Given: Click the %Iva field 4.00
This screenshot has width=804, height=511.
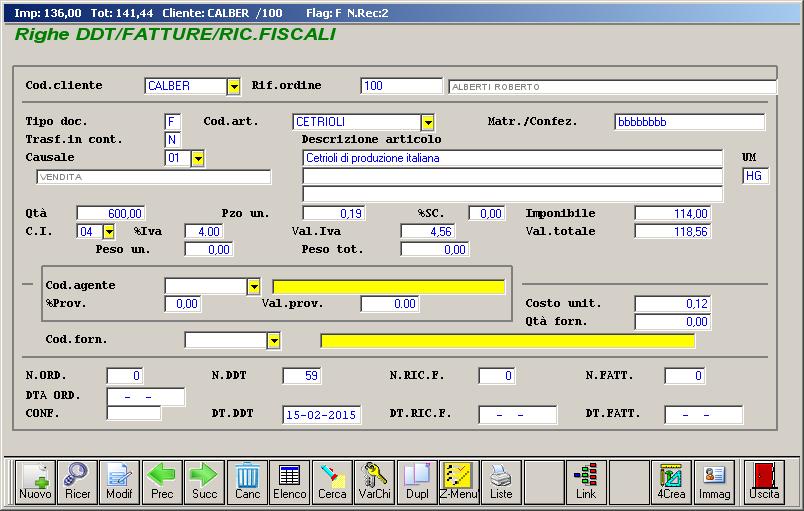Looking at the screenshot, I should click(204, 232).
